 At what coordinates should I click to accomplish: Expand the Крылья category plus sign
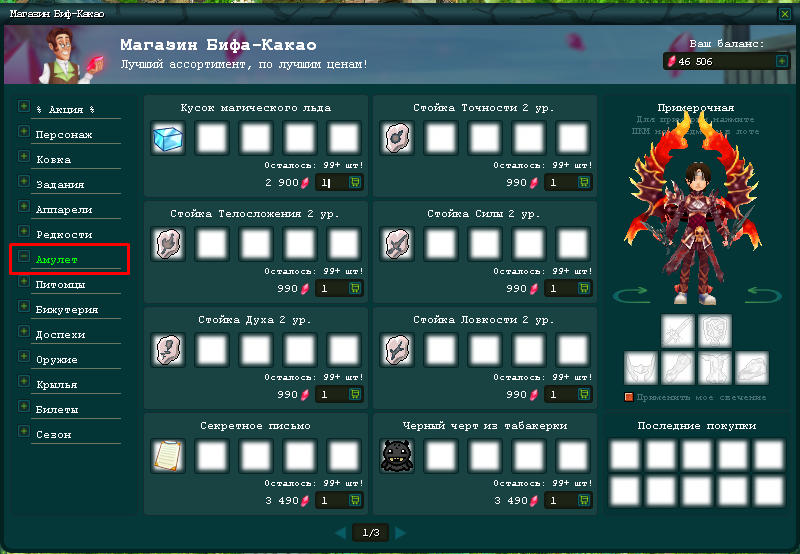tap(23, 381)
